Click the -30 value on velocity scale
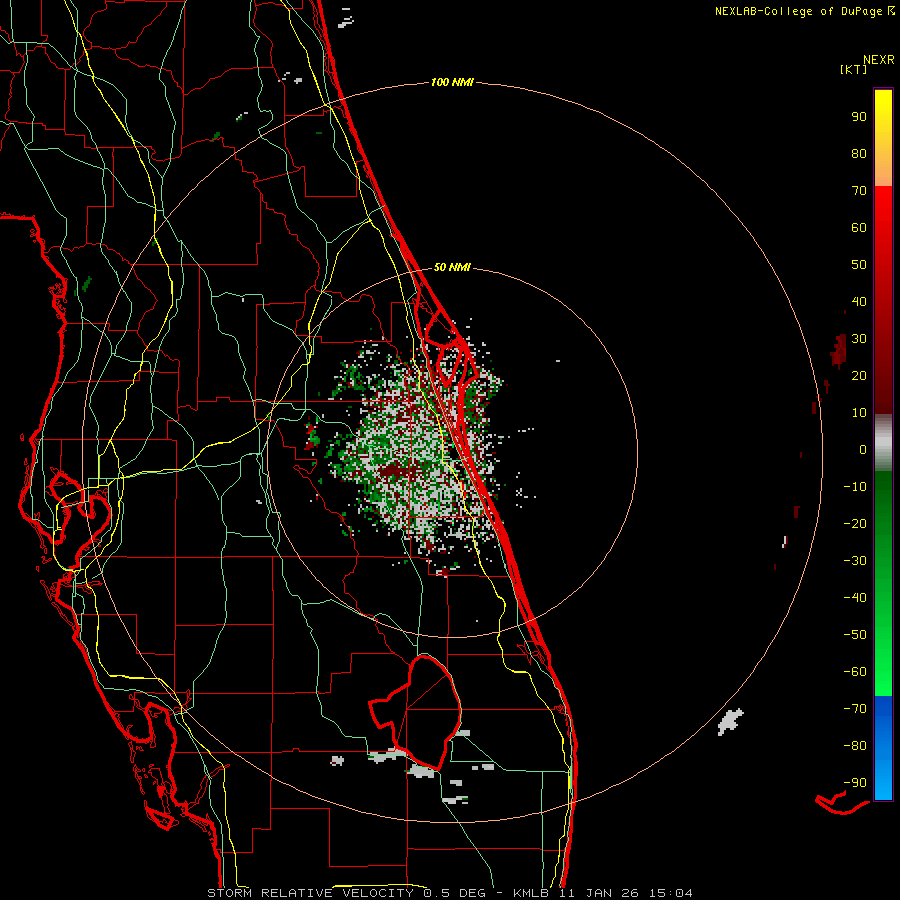The image size is (900, 900). pyautogui.click(x=855, y=561)
